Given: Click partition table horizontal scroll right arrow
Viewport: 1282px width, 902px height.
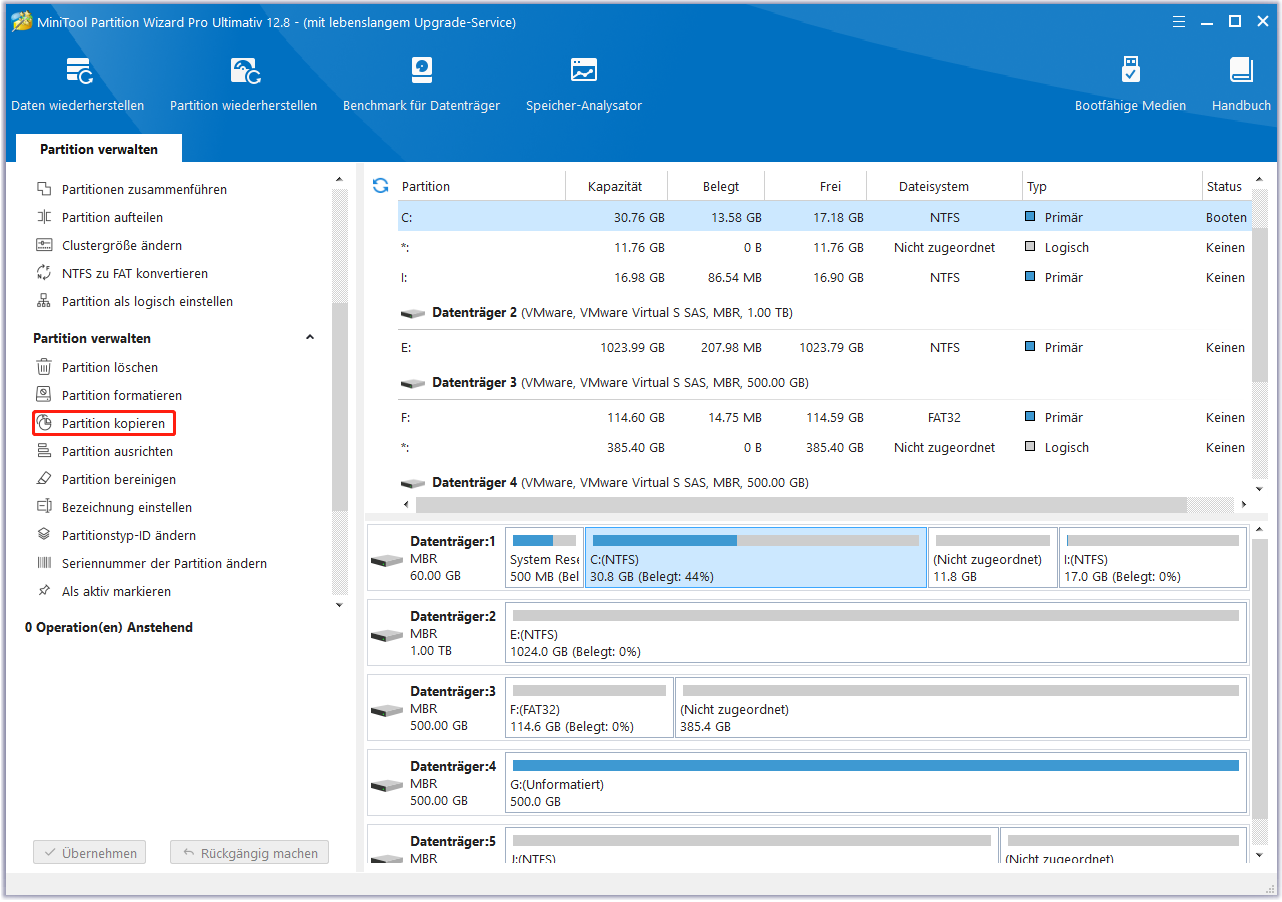Looking at the screenshot, I should pos(1243,505).
